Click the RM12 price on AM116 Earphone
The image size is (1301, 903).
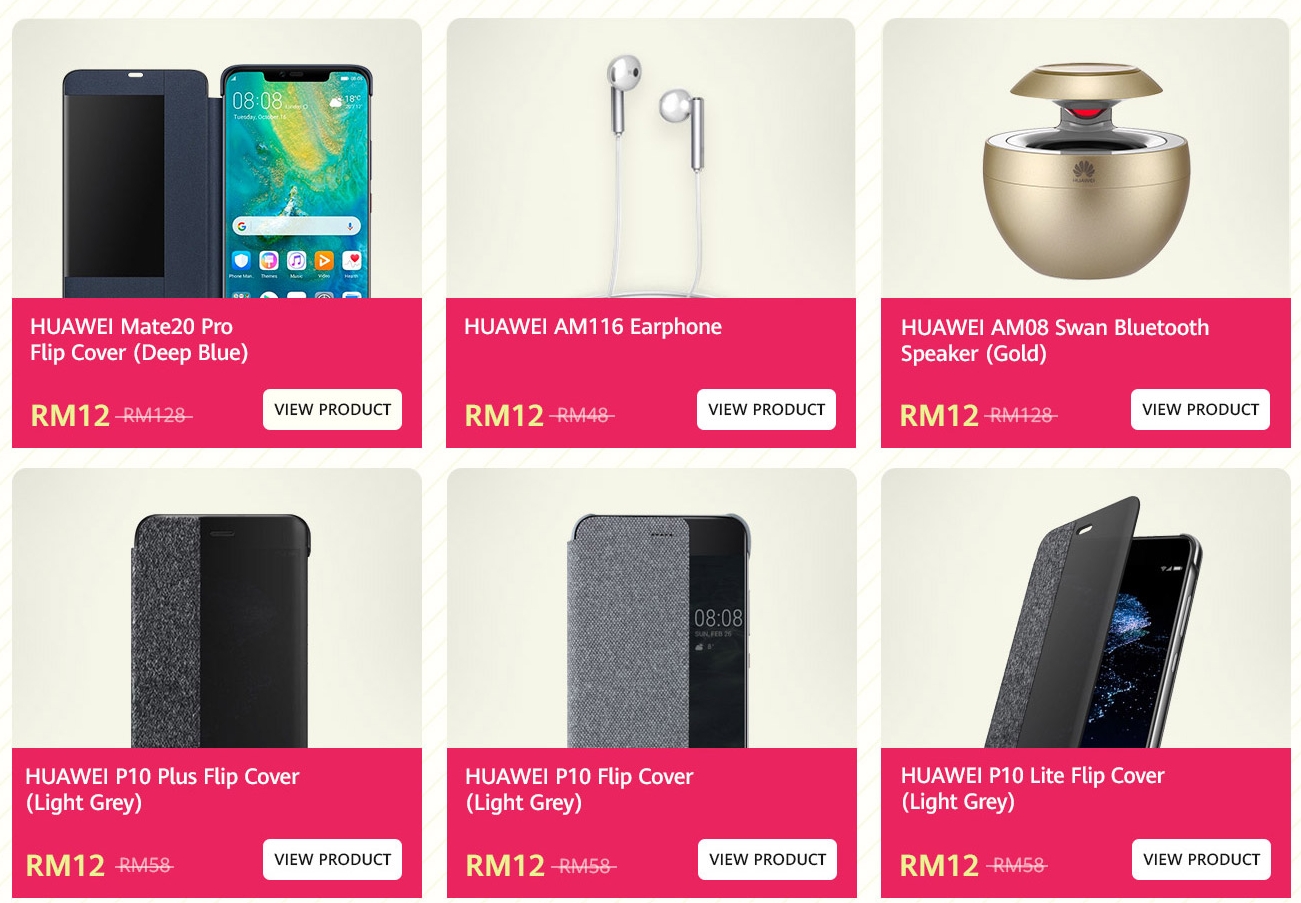504,415
